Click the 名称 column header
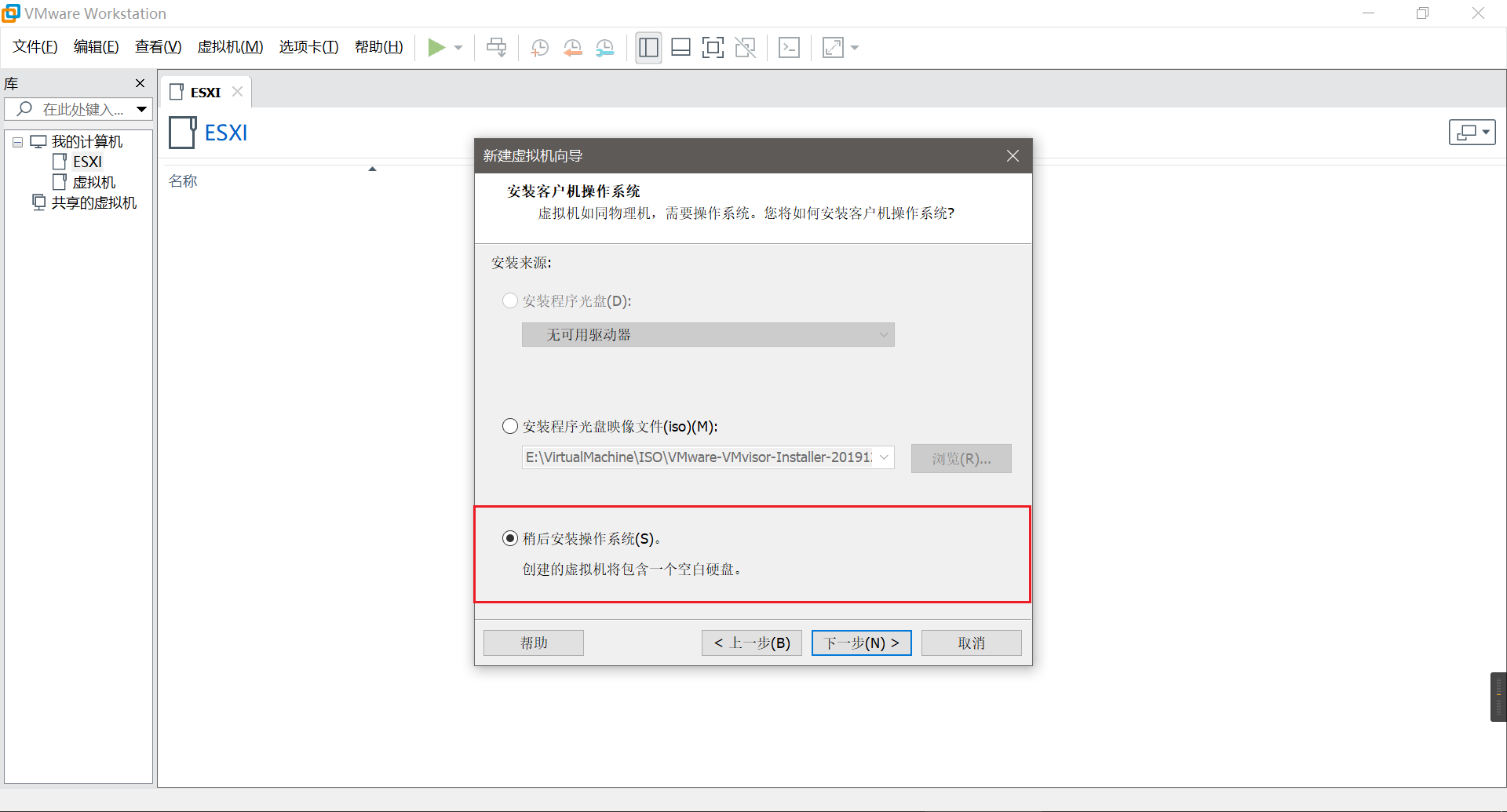The width and height of the screenshot is (1507, 812). (x=183, y=181)
